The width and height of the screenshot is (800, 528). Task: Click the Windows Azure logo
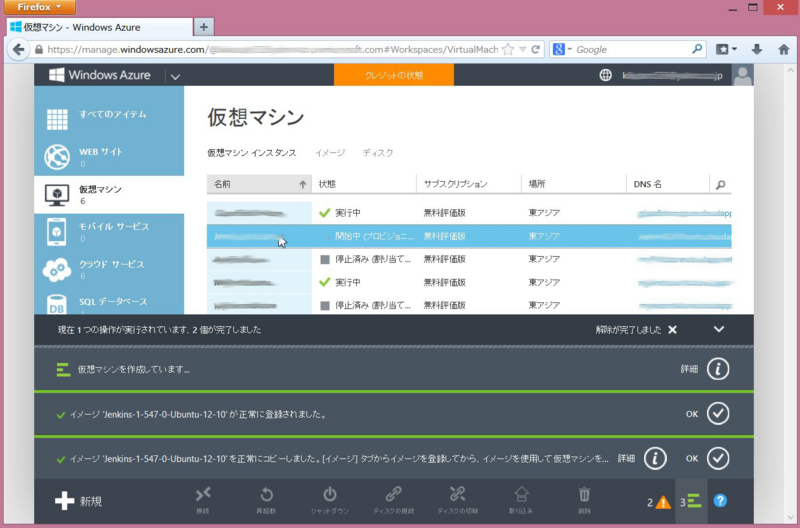coord(99,75)
